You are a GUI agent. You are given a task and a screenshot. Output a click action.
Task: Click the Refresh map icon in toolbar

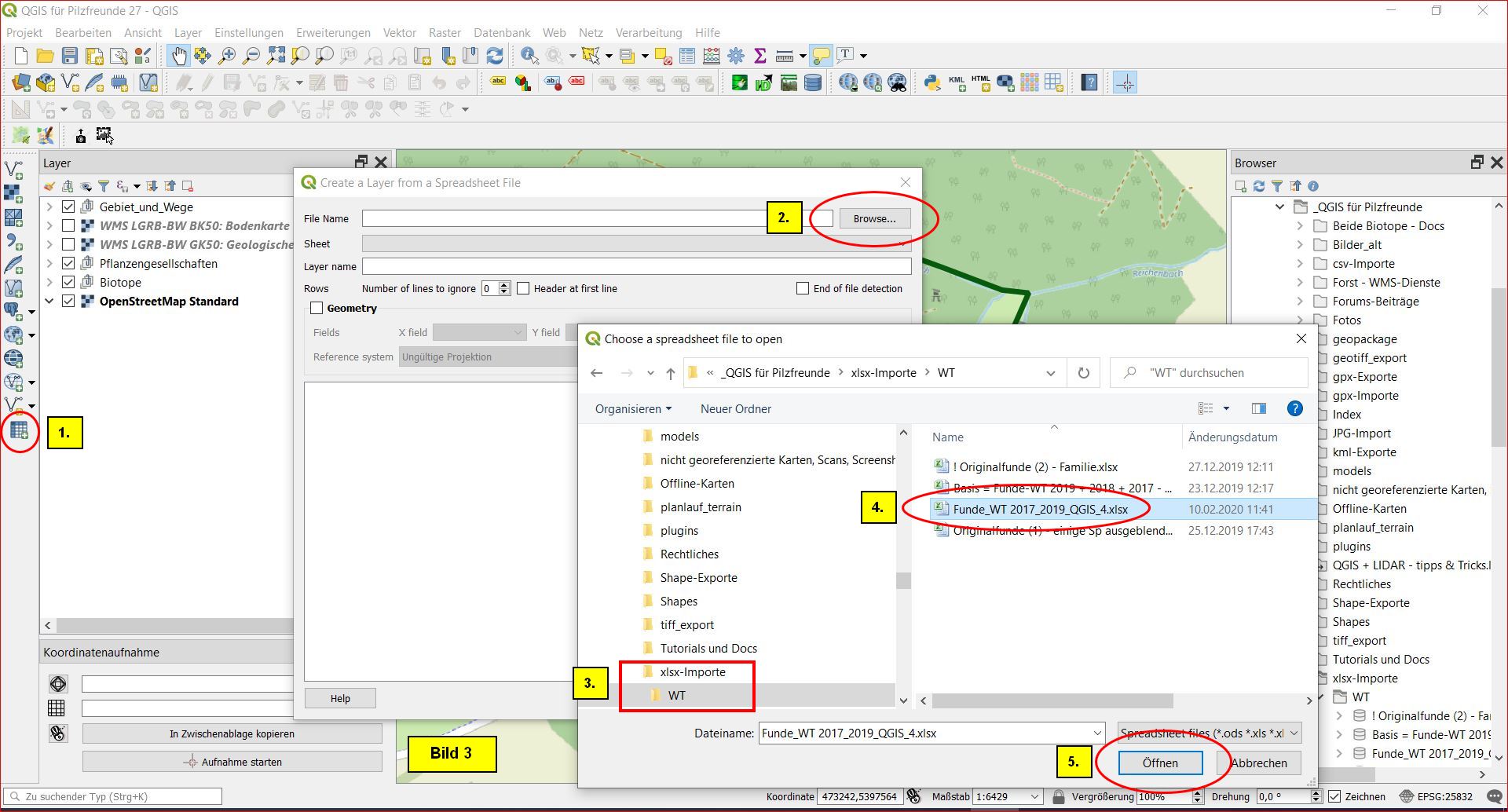[495, 56]
